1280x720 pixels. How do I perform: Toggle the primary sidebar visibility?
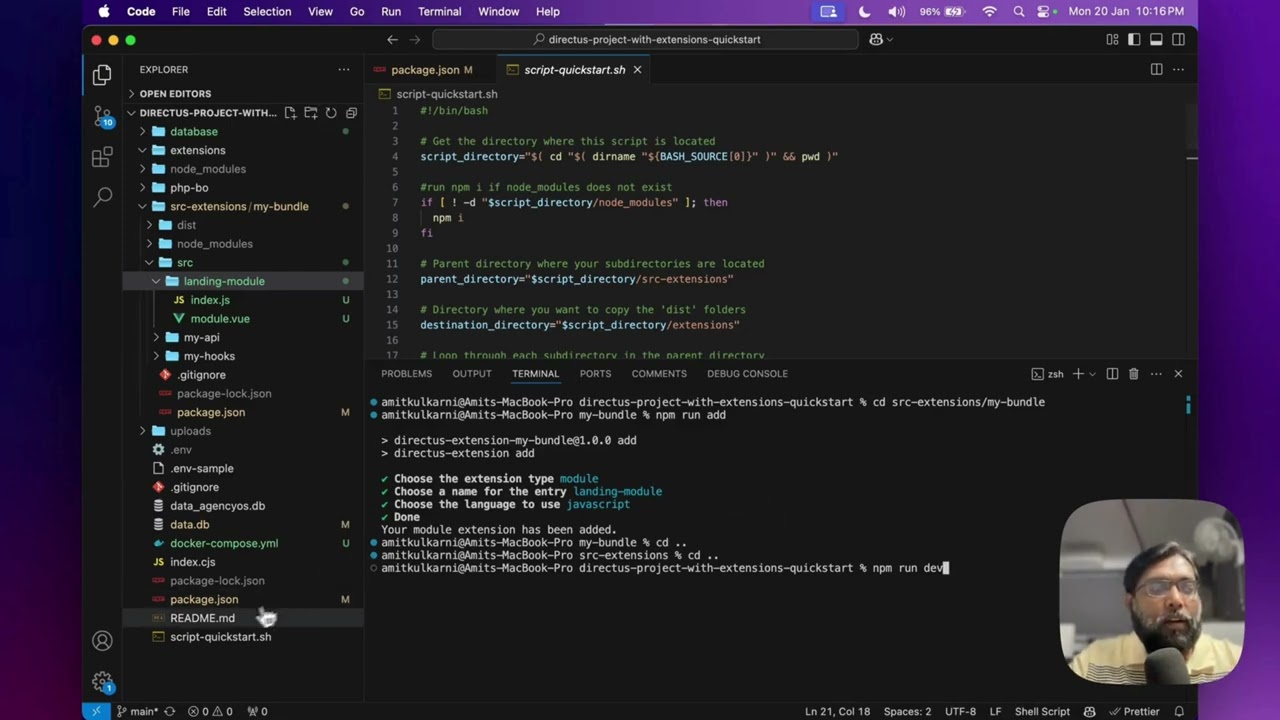click(x=1134, y=39)
